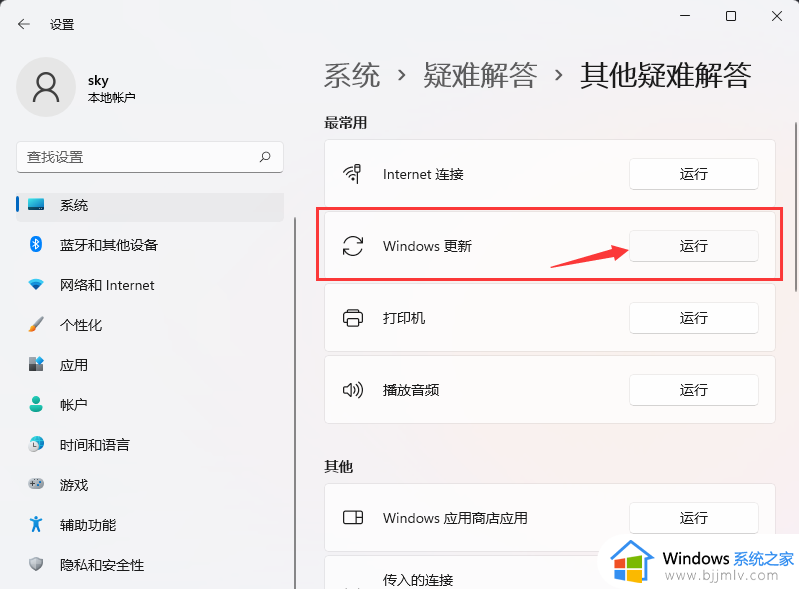
Task: Click the Gaming controller icon
Action: click(x=36, y=484)
